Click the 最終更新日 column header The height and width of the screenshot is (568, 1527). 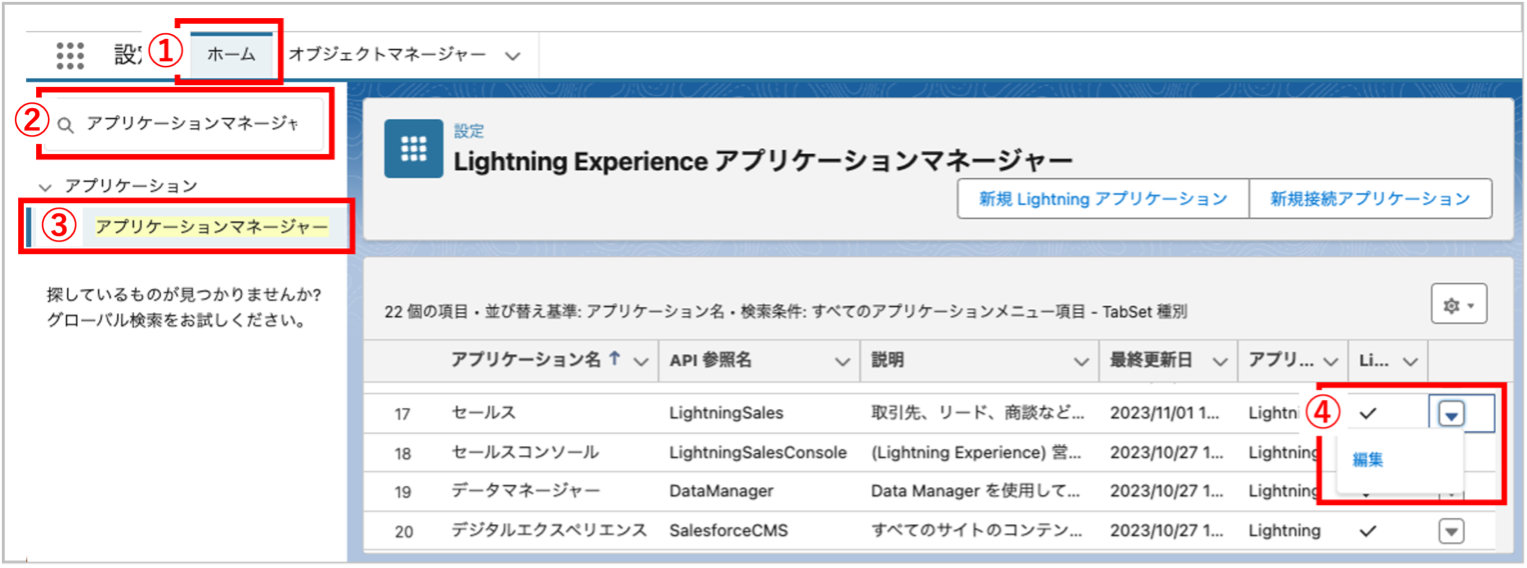(x=1151, y=361)
